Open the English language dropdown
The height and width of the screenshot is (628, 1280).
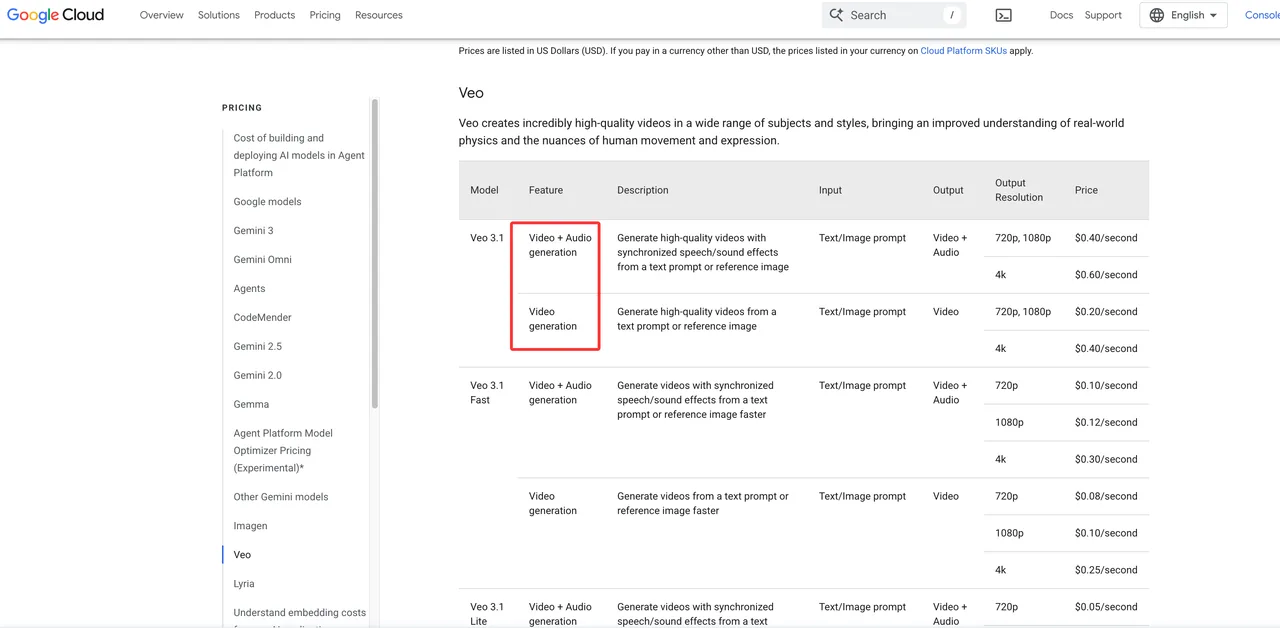coord(1183,15)
